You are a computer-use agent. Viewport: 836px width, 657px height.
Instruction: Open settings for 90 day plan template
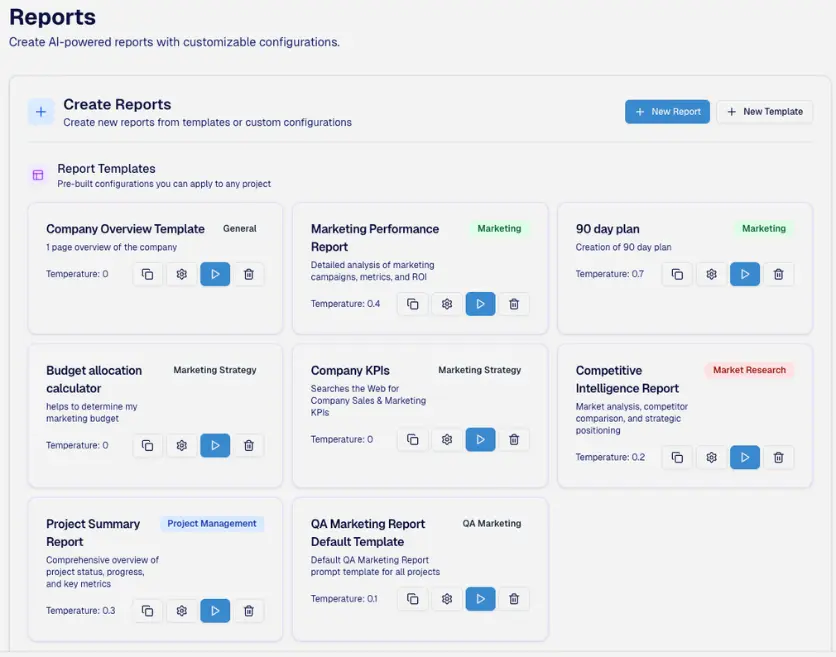[711, 274]
